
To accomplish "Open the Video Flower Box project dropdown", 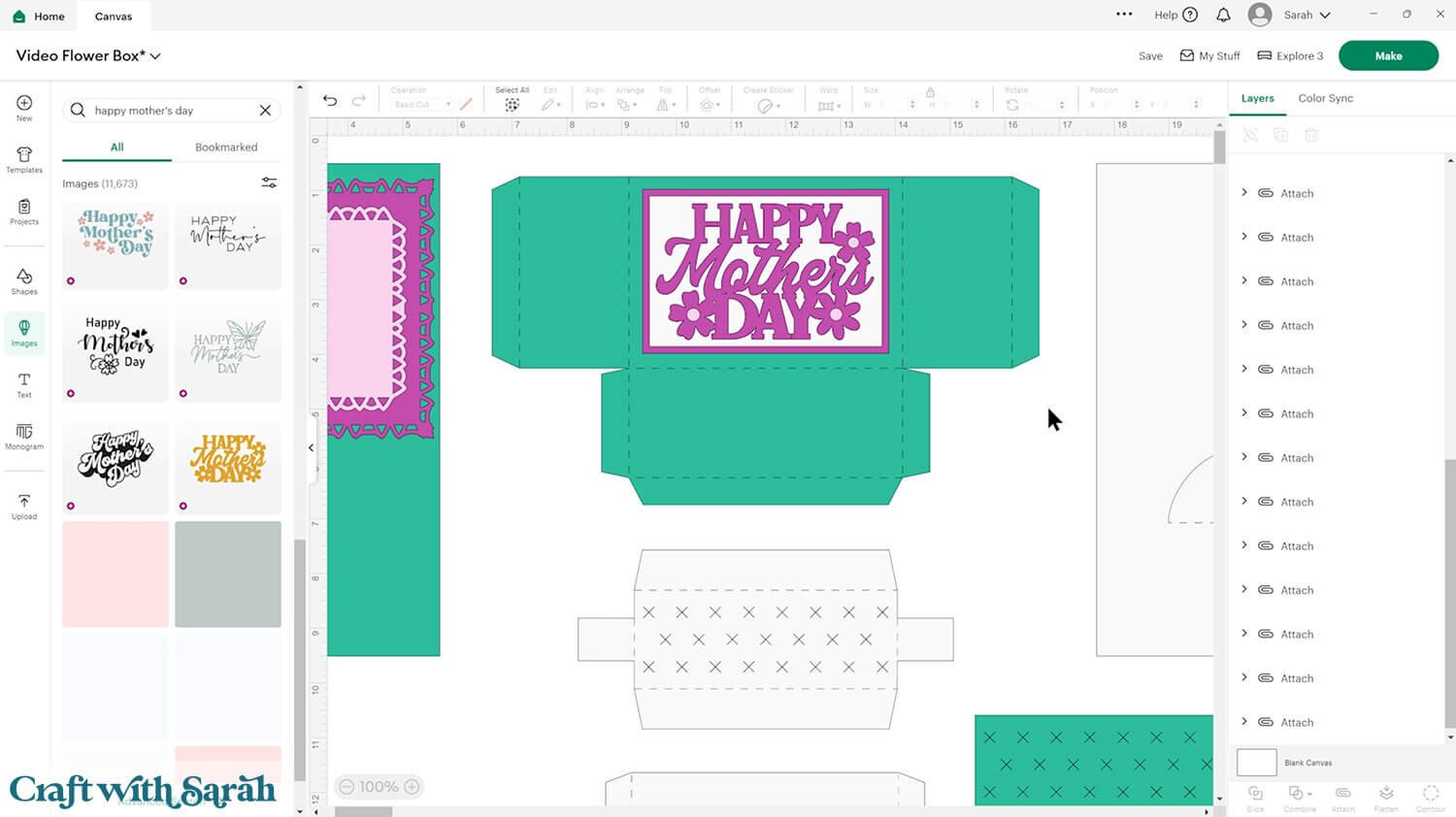I will point(155,56).
